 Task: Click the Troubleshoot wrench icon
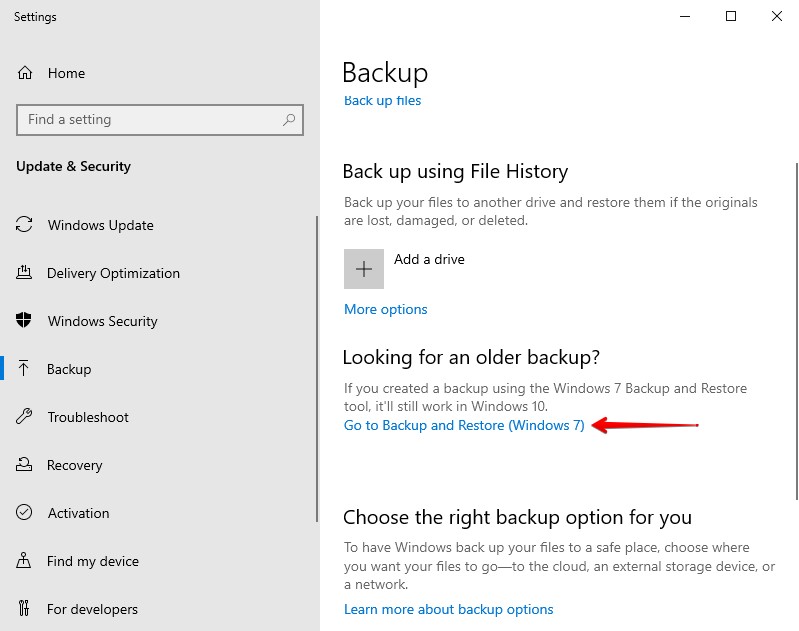coord(24,416)
